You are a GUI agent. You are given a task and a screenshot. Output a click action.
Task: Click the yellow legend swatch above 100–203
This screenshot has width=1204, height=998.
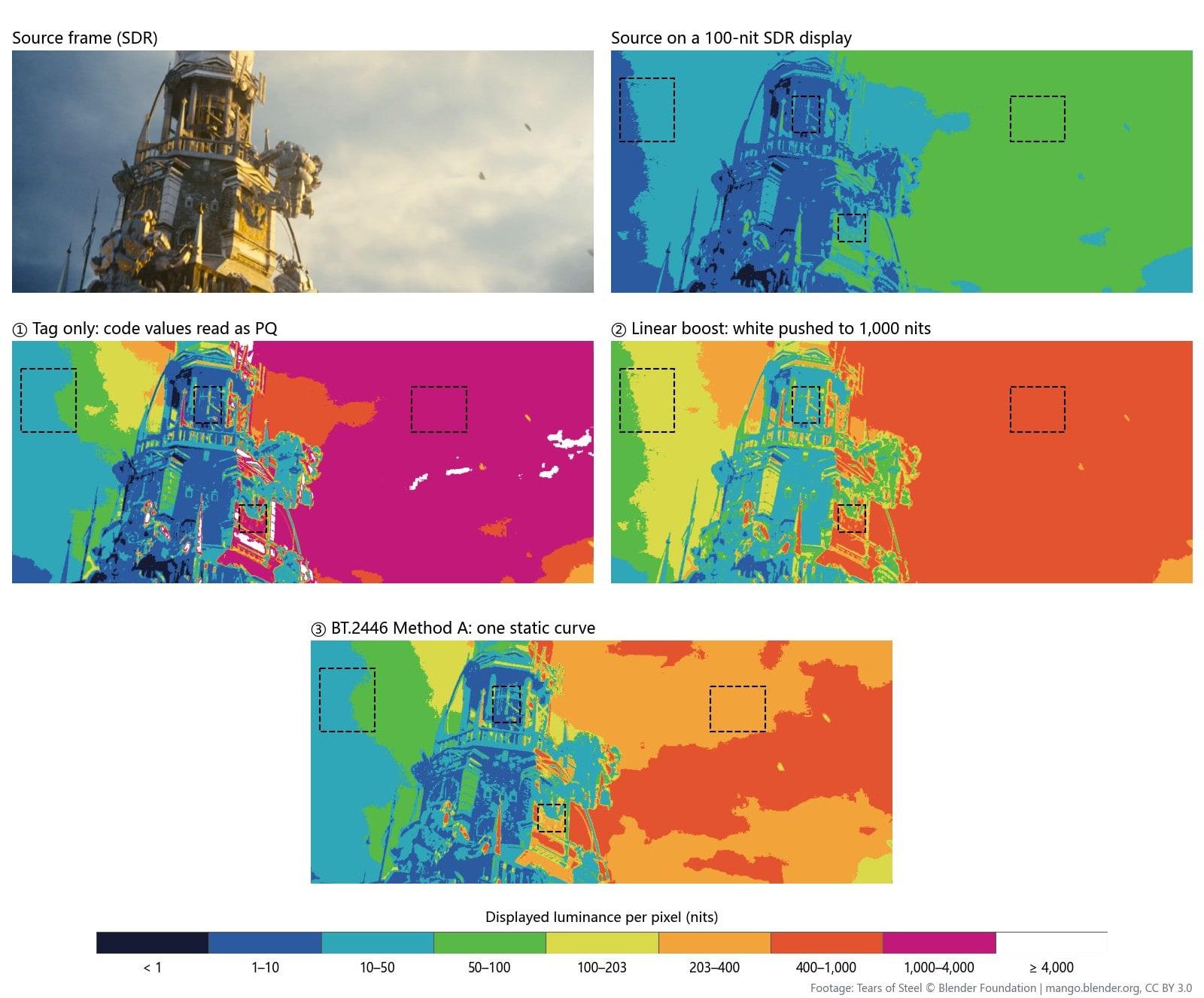click(x=602, y=943)
